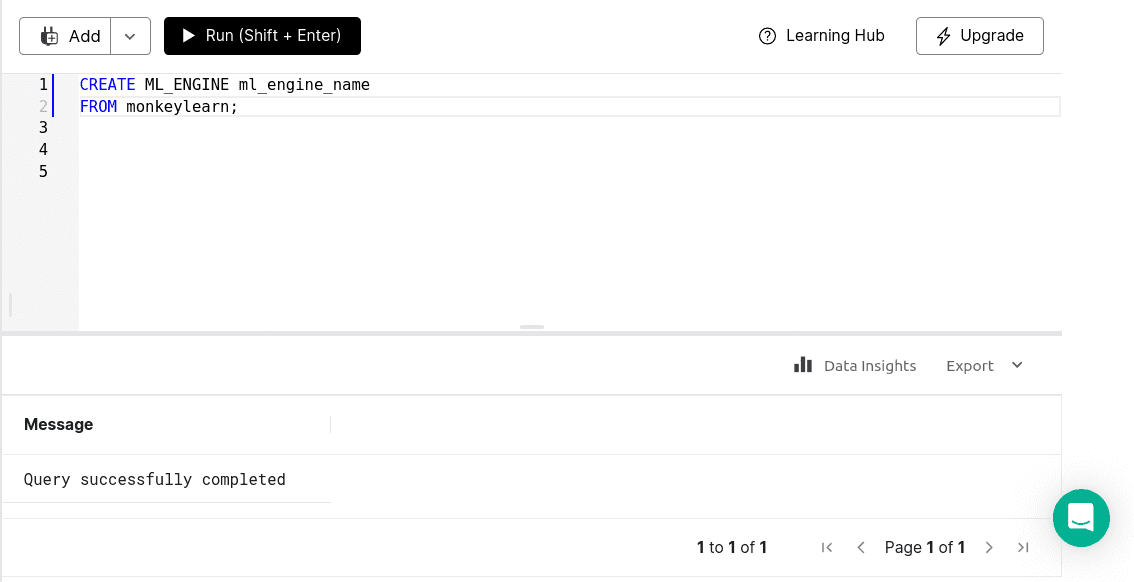Image resolution: width=1134 pixels, height=582 pixels.
Task: Click the Upgrade lightning button
Action: 980,36
